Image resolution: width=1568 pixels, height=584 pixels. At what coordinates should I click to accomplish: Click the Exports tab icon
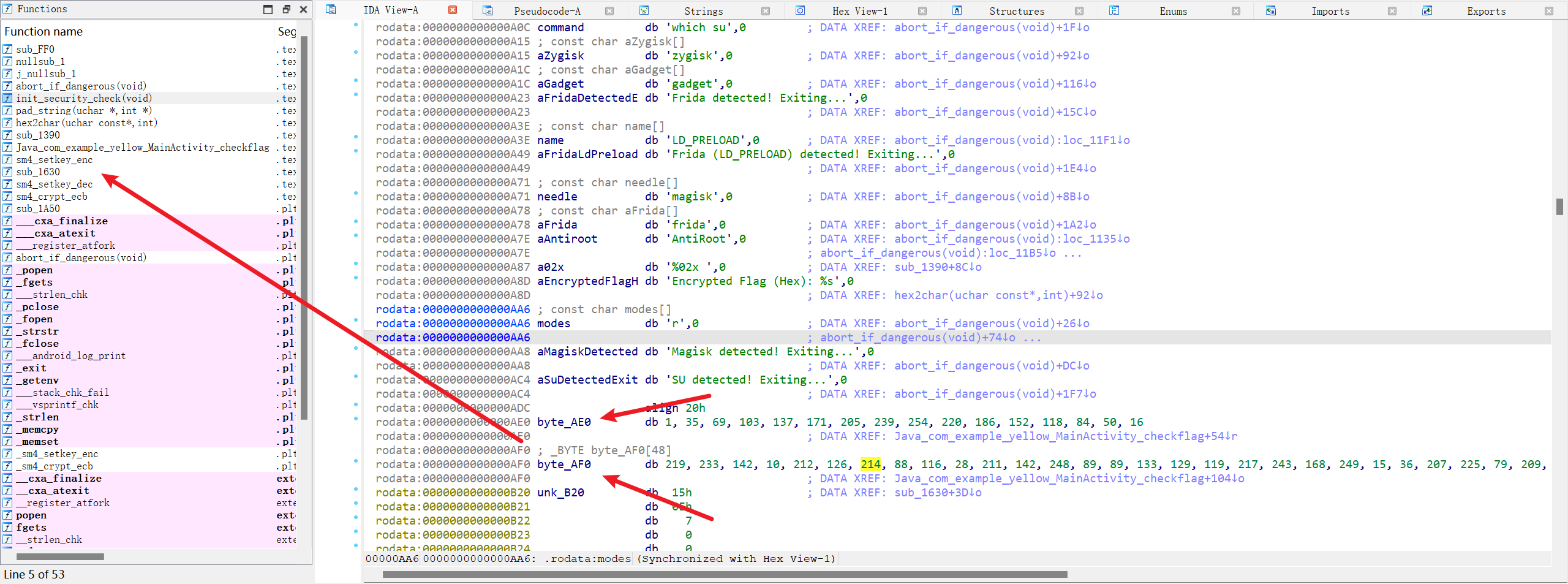[x=1427, y=10]
